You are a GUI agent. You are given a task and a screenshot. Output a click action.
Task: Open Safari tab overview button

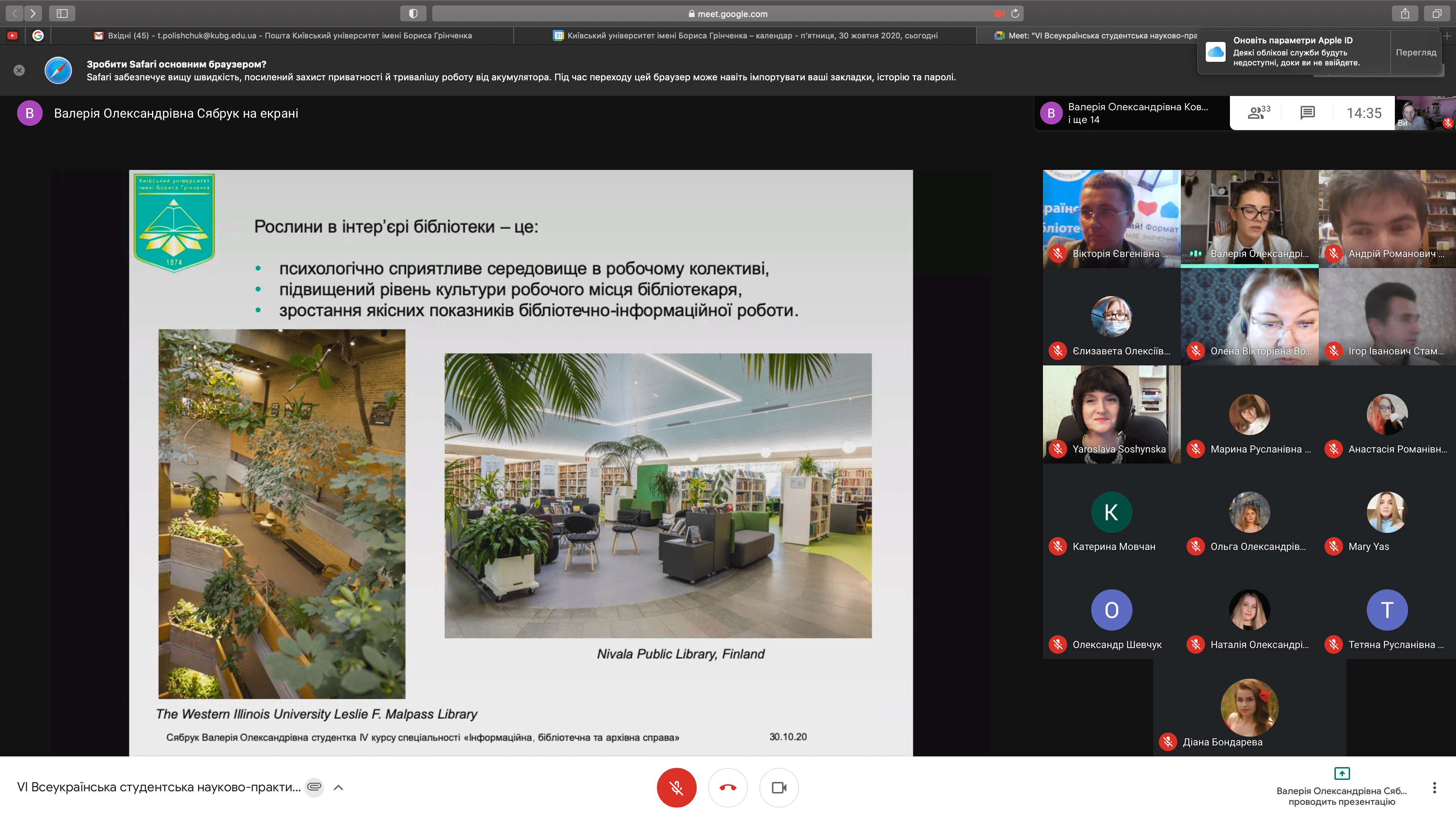pos(1436,14)
